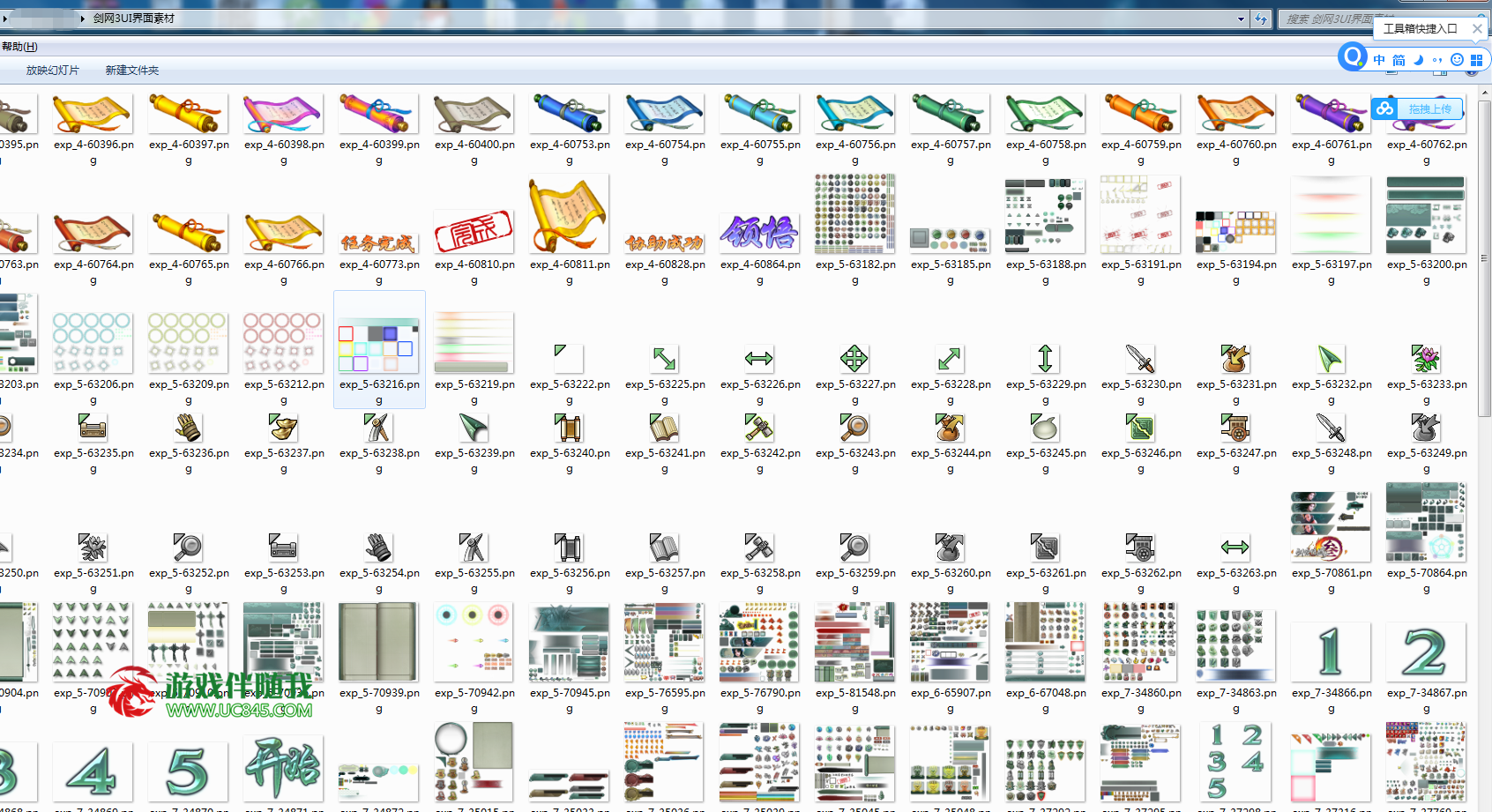Viewport: 1492px width, 812px height.
Task: Click 放映幻灯片 slideshow button
Action: pos(53,71)
